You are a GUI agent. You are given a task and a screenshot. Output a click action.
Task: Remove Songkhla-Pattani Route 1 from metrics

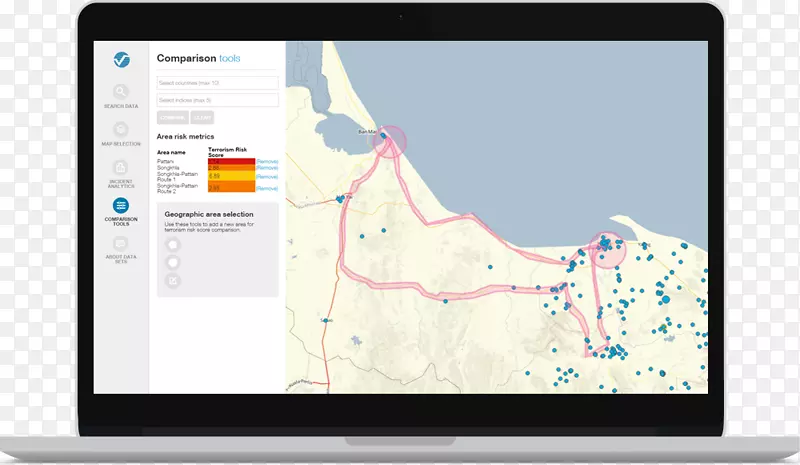click(x=267, y=177)
